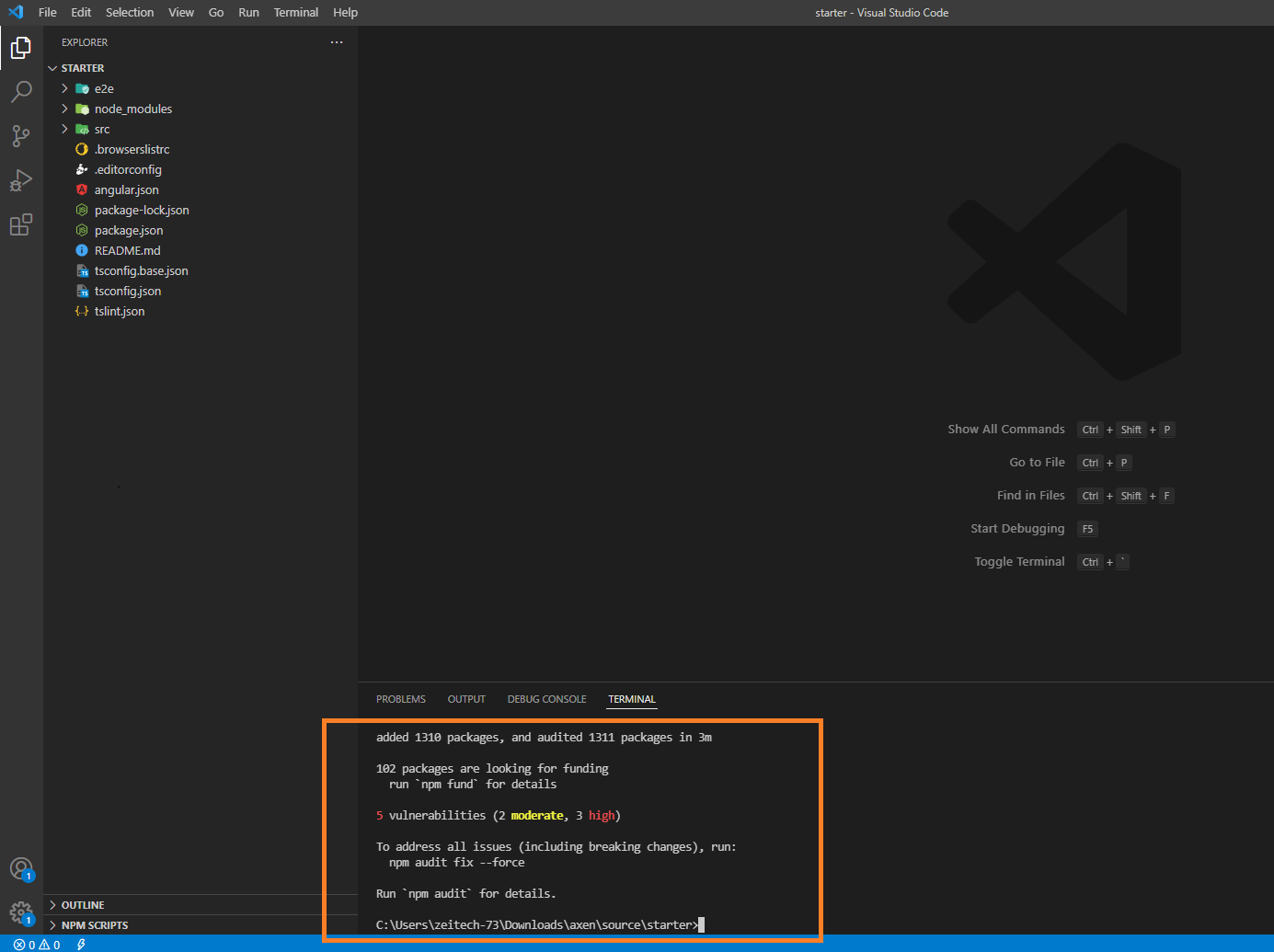Expand the src folder chevron
The height and width of the screenshot is (952, 1274).
click(64, 130)
